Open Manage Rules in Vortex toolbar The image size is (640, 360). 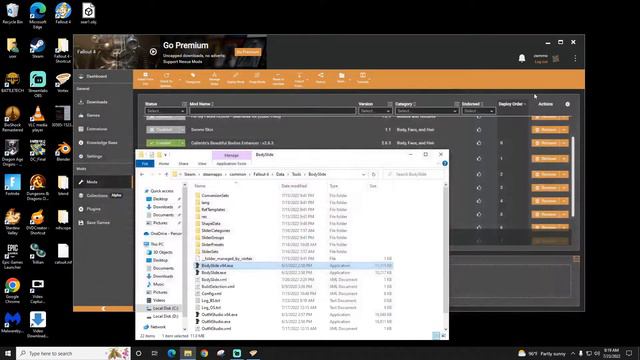pos(214,78)
